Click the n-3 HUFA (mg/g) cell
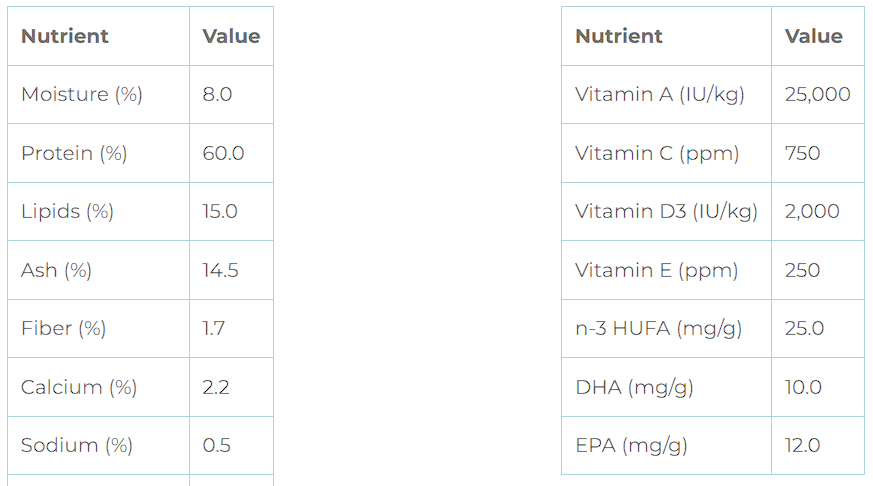The image size is (873, 486). pos(658,328)
